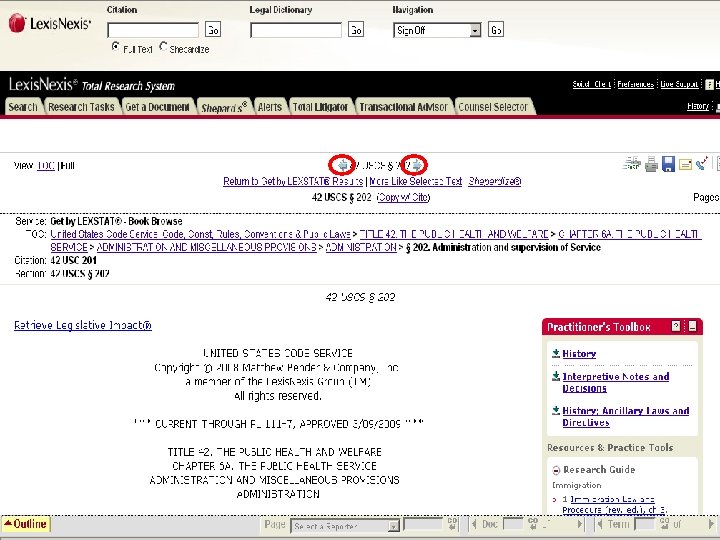Viewport: 720px width, 540px height.
Task: Click the FAST Print icon
Action: [632, 163]
